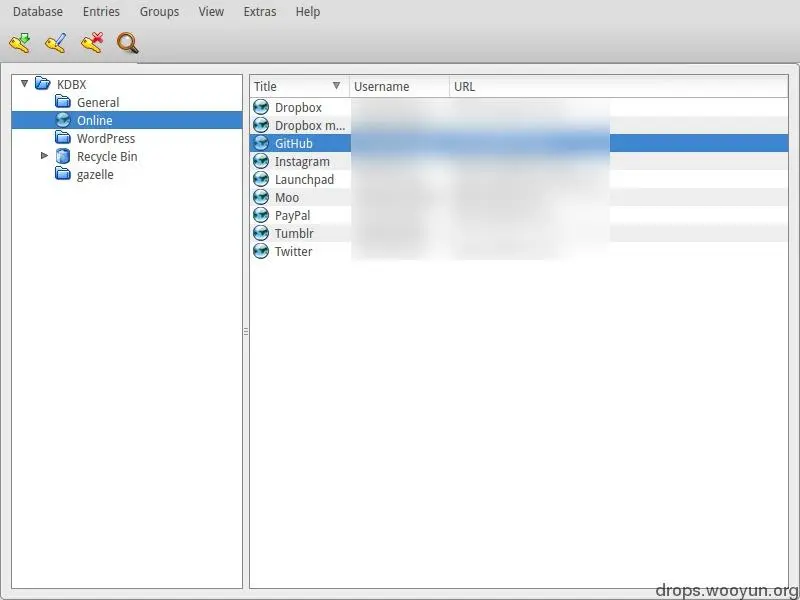Toggle sort arrow in Title column
Viewport: 800px width, 600px height.
pos(336,86)
